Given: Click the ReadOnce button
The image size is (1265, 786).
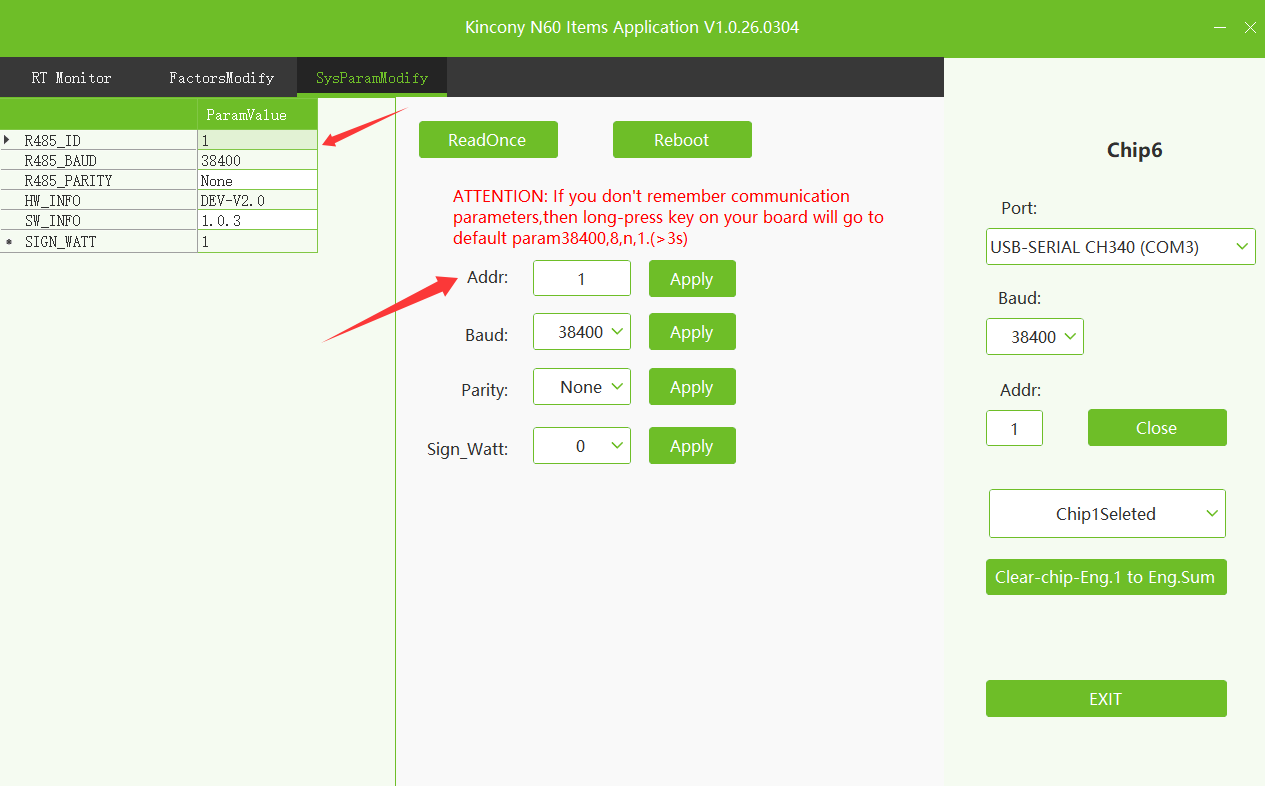Looking at the screenshot, I should pos(487,140).
